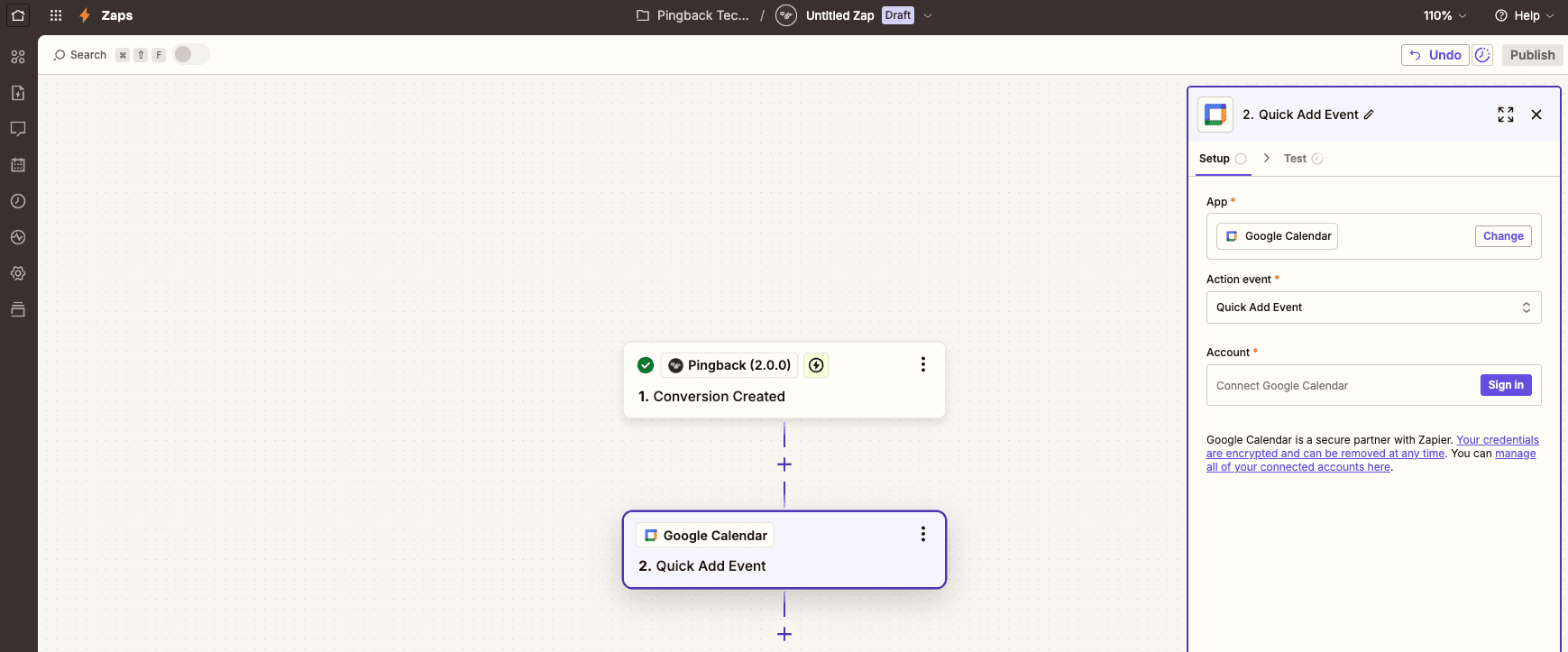This screenshot has width=1568, height=652.
Task: Click the search magnifier icon
Action: (x=60, y=55)
